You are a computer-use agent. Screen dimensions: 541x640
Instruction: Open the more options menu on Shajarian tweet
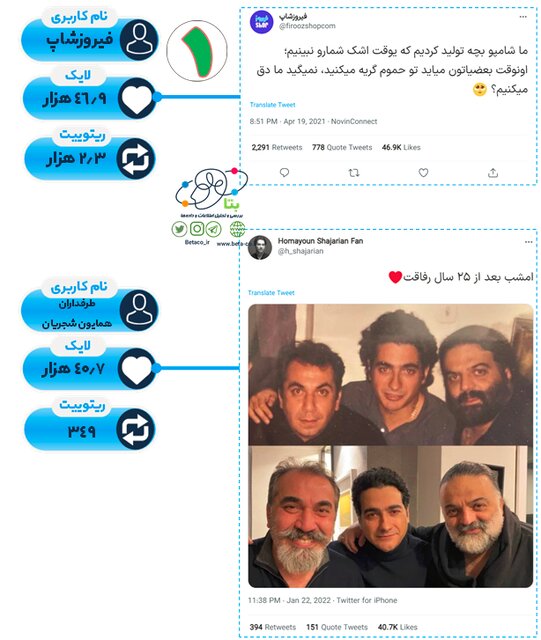[x=529, y=242]
